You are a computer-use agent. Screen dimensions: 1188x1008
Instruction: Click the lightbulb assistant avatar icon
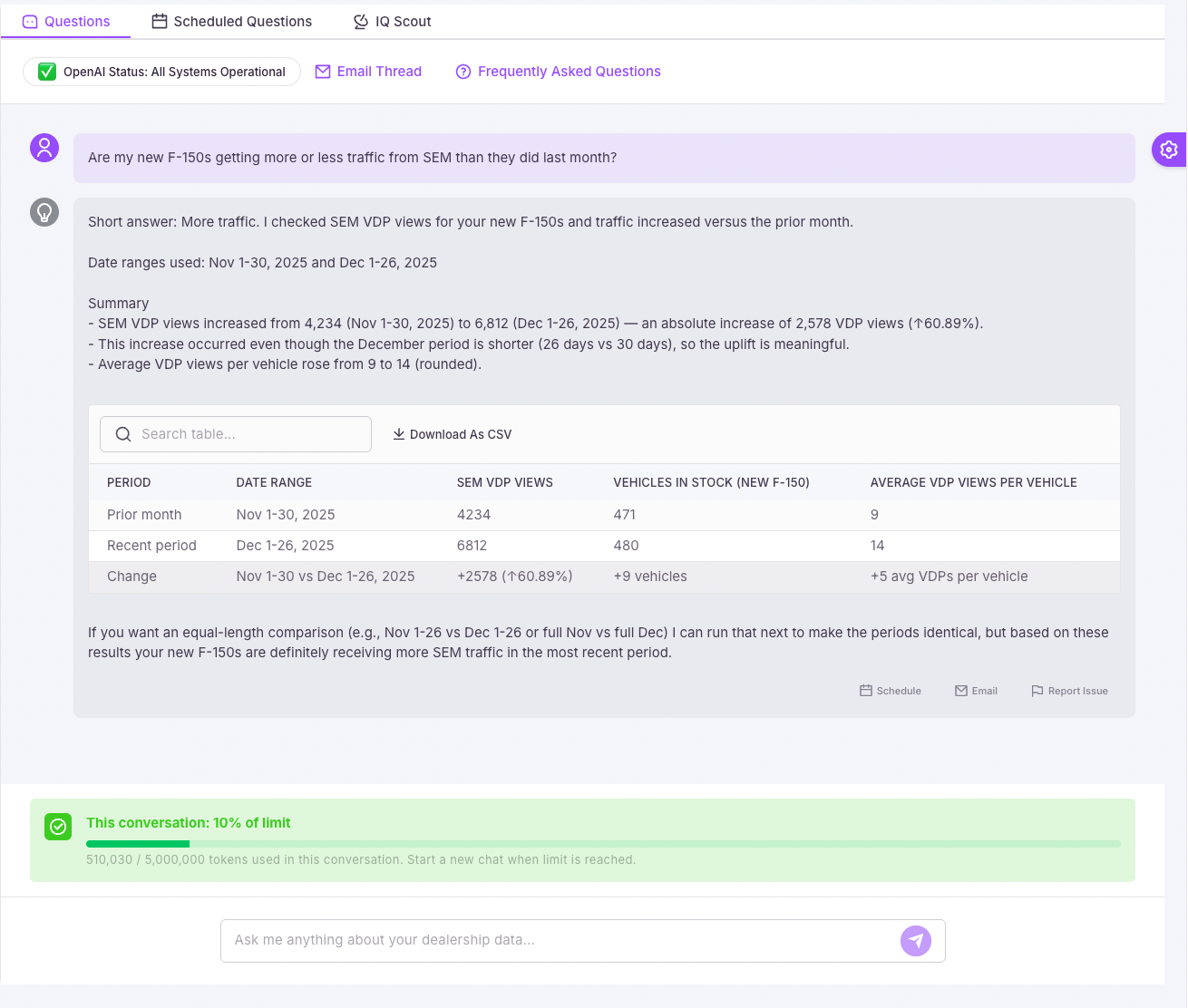tap(44, 211)
